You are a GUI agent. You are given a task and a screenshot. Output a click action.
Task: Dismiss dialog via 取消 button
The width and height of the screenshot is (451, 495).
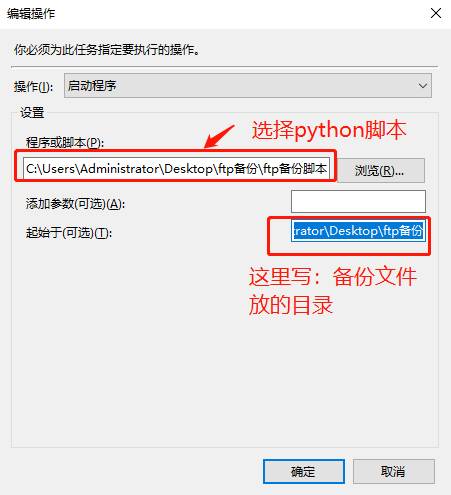[x=394, y=471]
